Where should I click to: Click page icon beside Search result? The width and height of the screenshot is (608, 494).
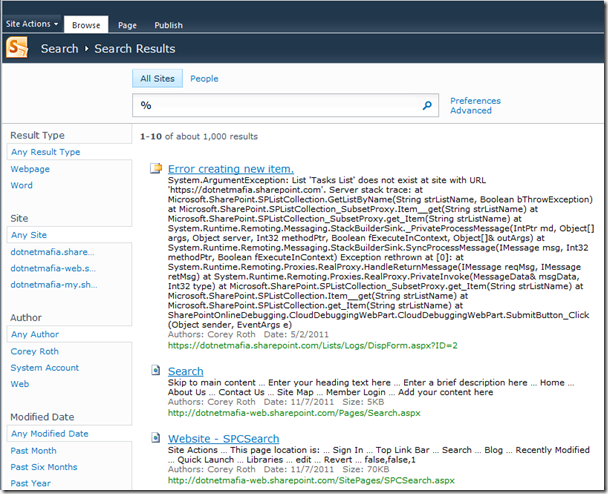pos(155,370)
